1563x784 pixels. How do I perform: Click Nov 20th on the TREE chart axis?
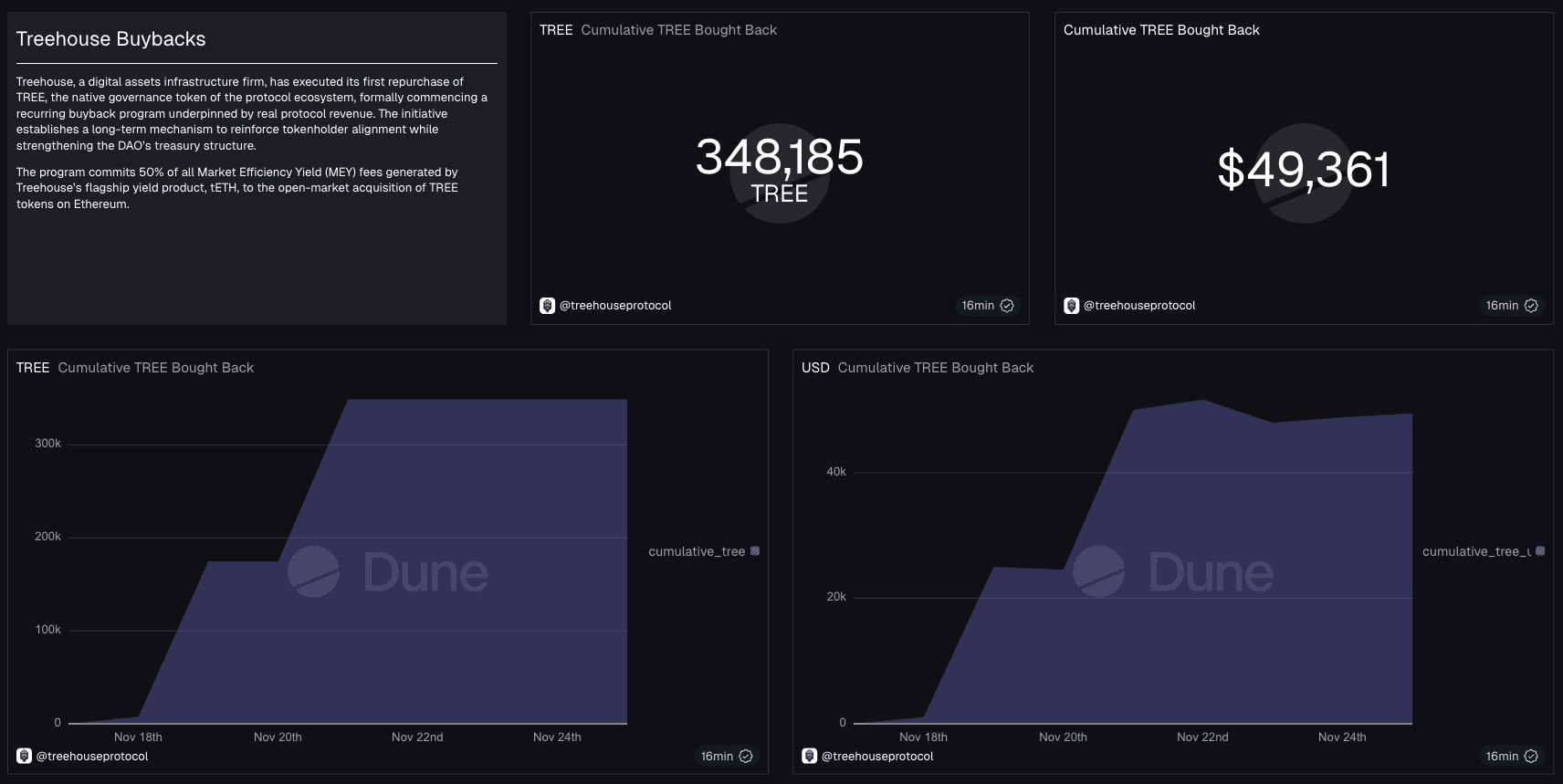(278, 737)
